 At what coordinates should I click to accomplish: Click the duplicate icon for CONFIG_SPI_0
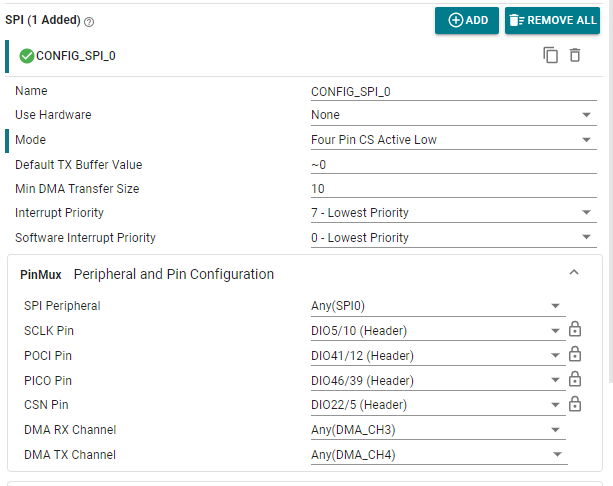tap(550, 55)
